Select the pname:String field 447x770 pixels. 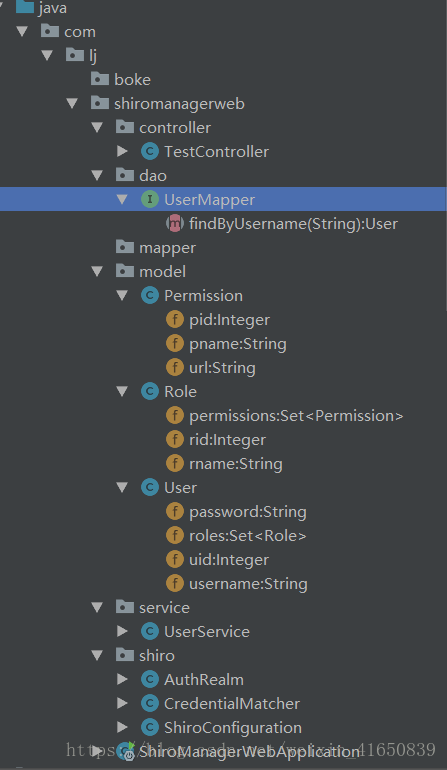point(238,344)
